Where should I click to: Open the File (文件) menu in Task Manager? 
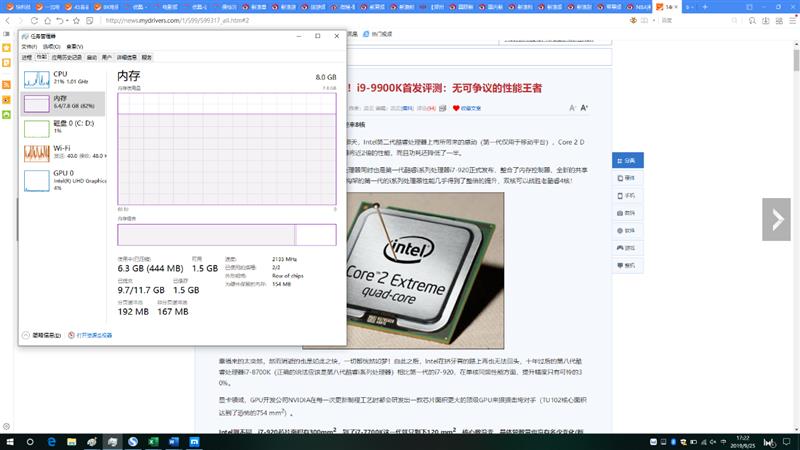pos(29,46)
